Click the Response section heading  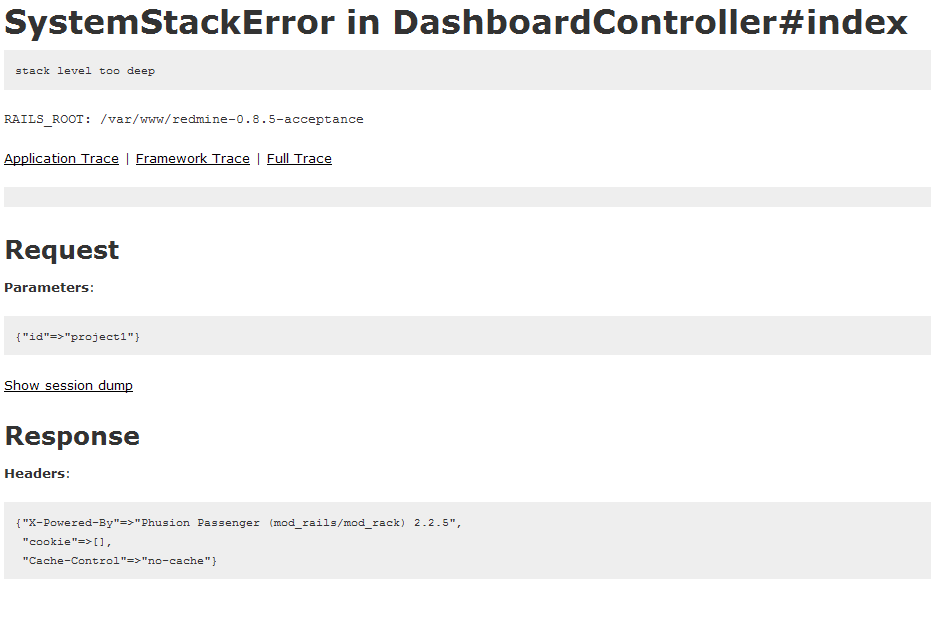pyautogui.click(x=72, y=436)
